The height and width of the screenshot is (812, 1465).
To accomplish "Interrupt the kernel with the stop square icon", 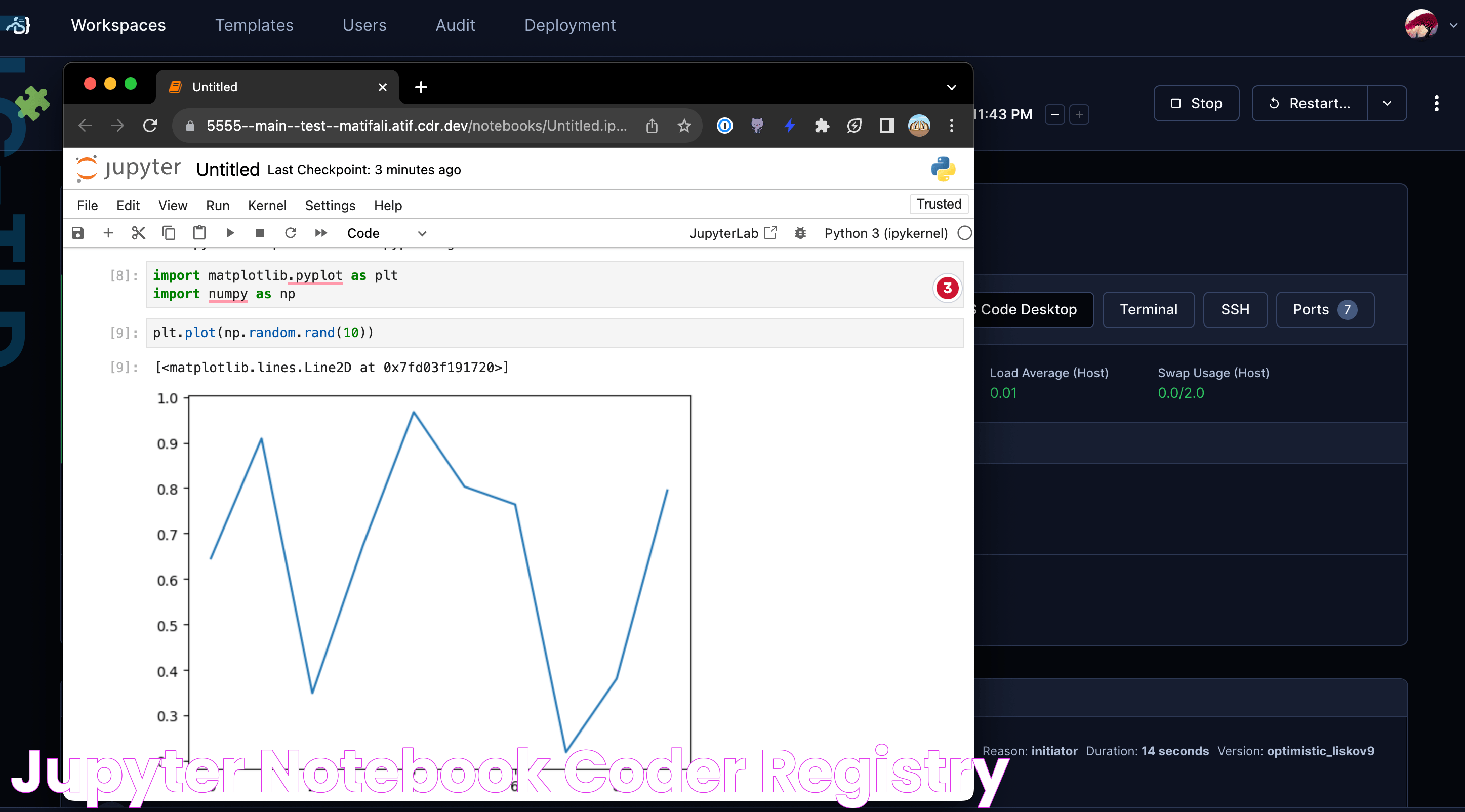I will 260,233.
